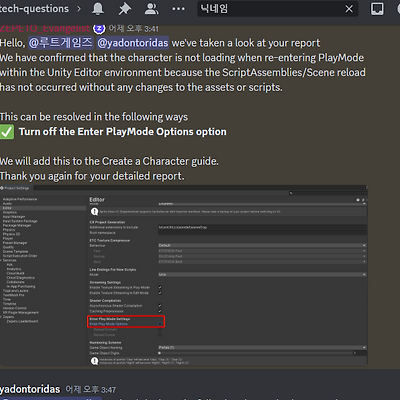Click the chevron beside tech-questions
The image size is (400, 400).
click(79, 9)
